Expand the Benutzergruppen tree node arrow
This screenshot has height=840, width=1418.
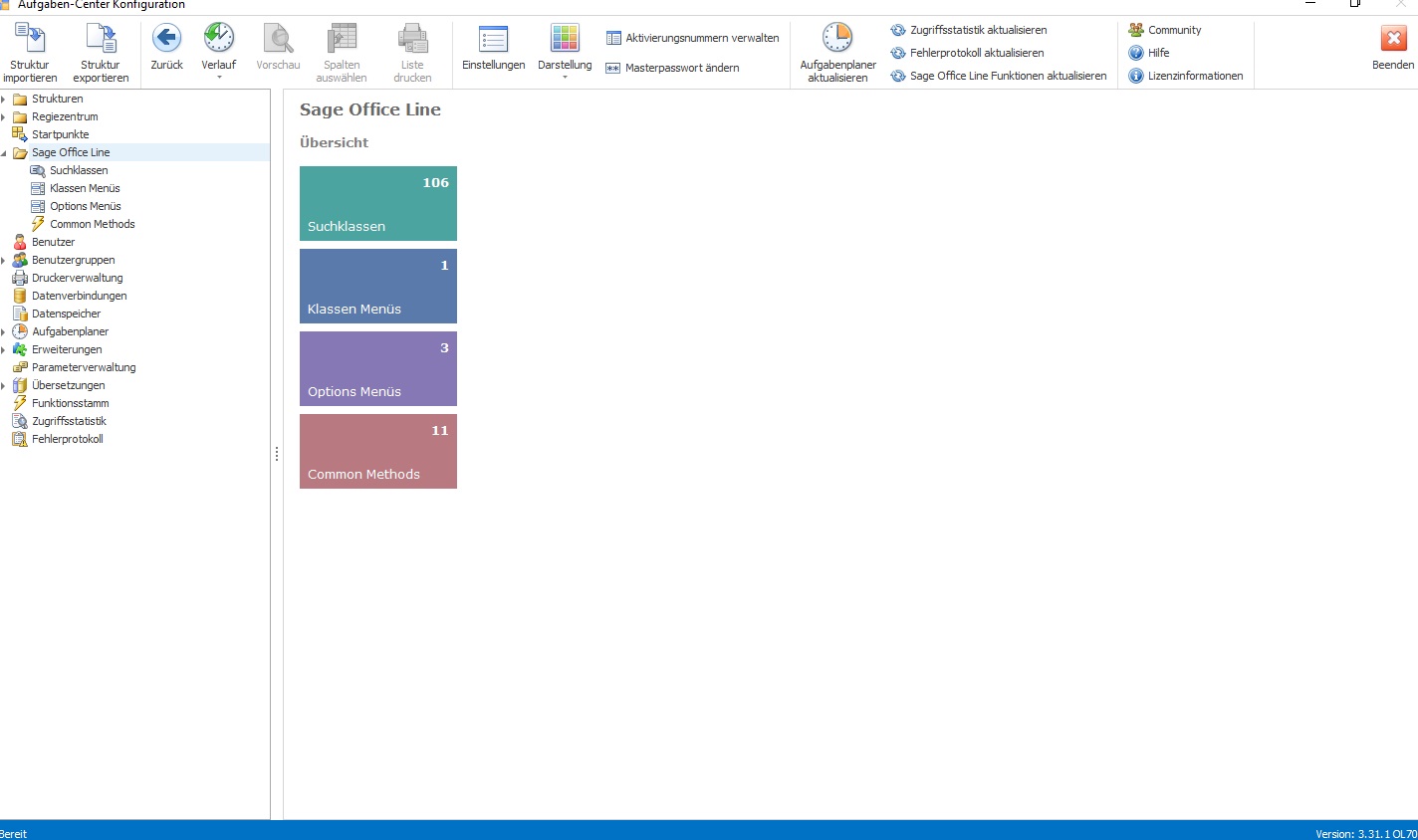click(x=4, y=260)
